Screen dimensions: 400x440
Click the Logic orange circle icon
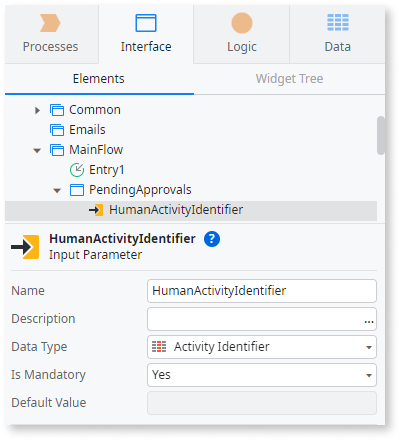242,23
